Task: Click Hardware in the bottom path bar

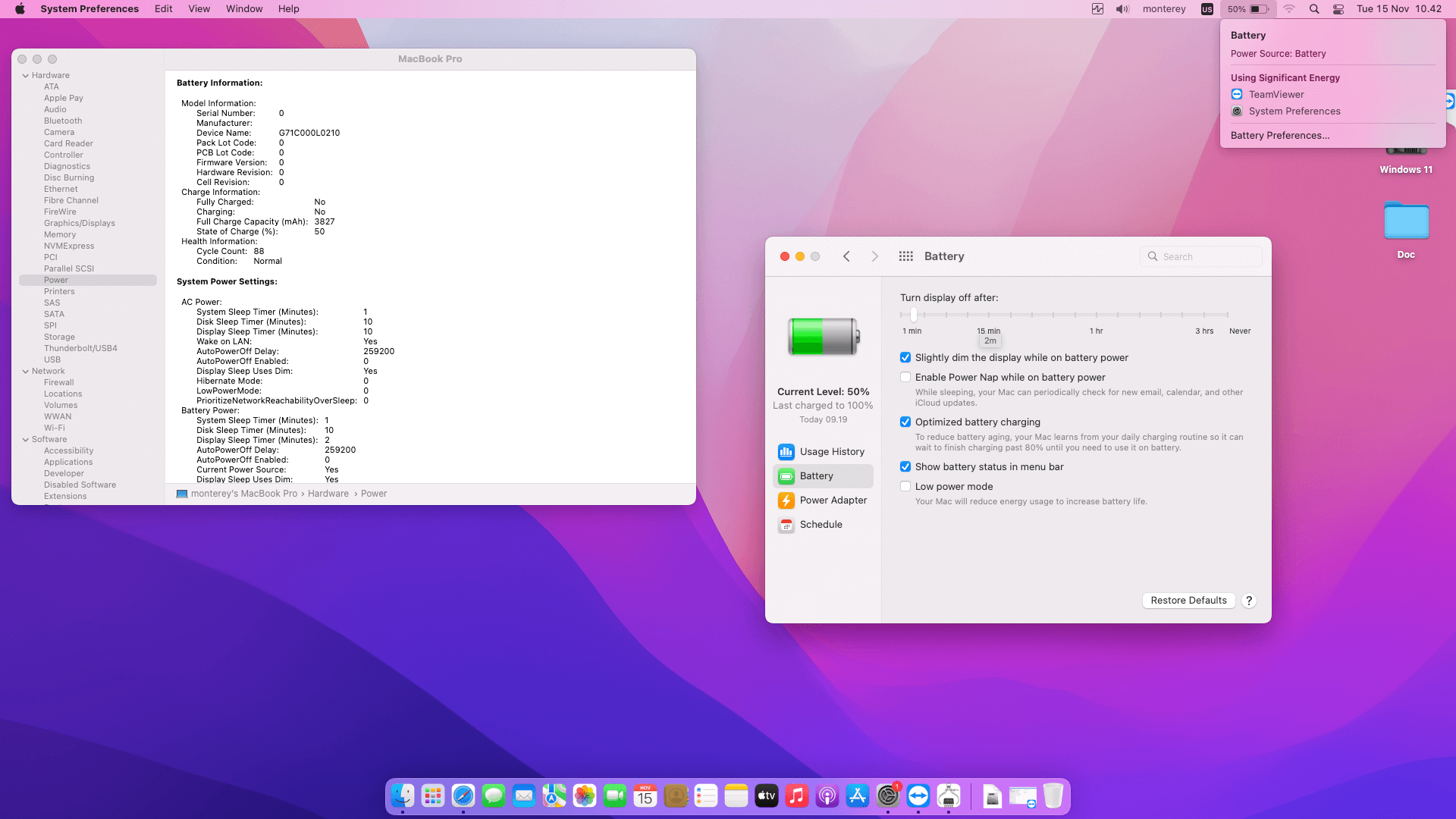Action: pos(328,494)
